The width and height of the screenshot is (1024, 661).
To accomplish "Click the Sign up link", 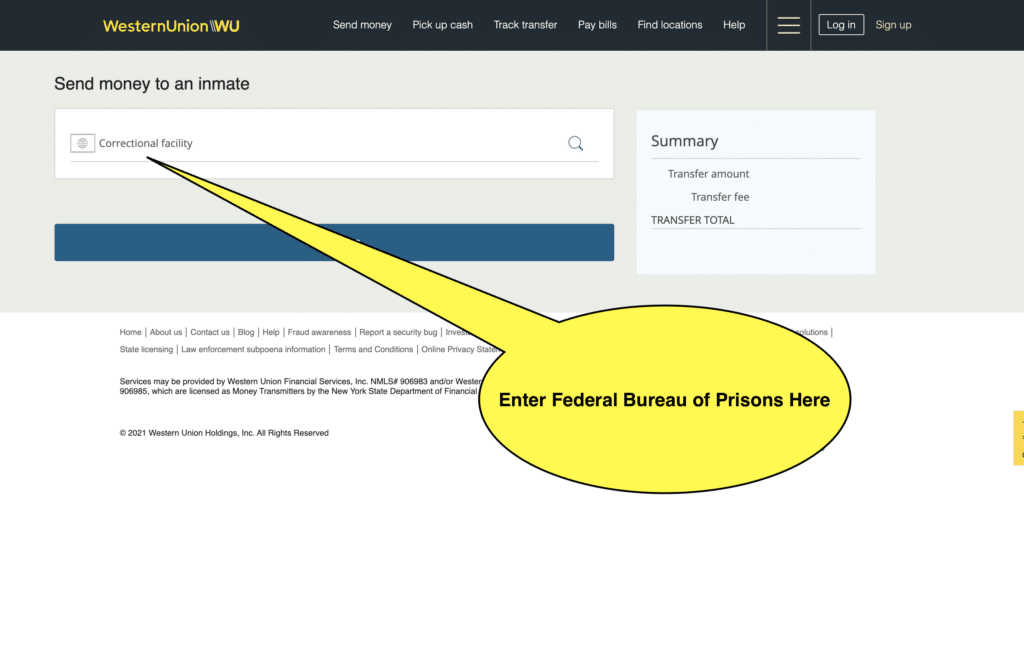I will coord(893,25).
